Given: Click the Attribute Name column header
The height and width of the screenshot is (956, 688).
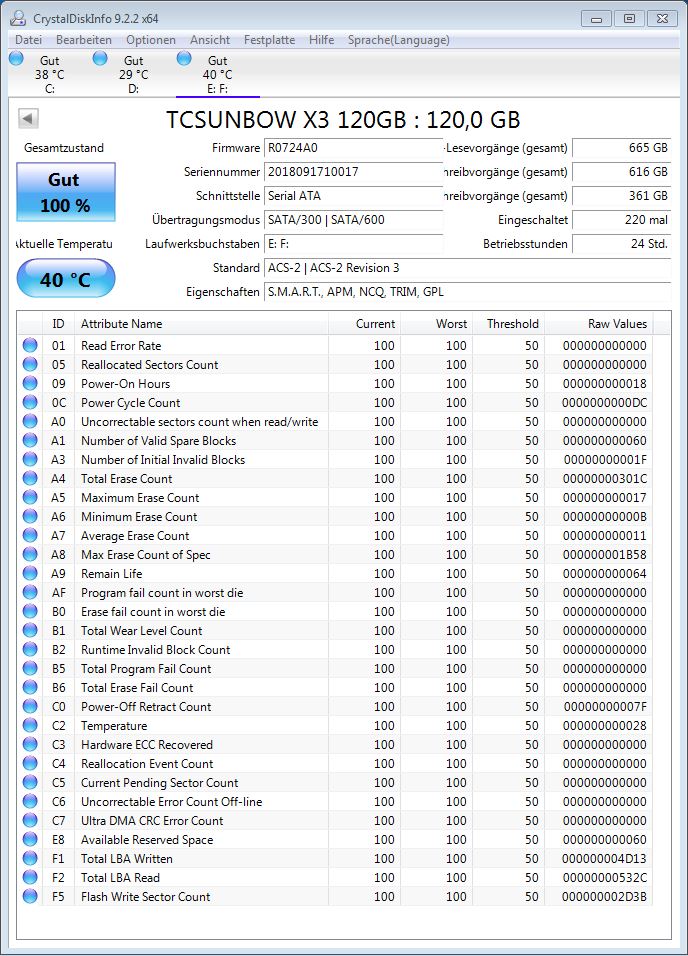Looking at the screenshot, I should (x=201, y=324).
